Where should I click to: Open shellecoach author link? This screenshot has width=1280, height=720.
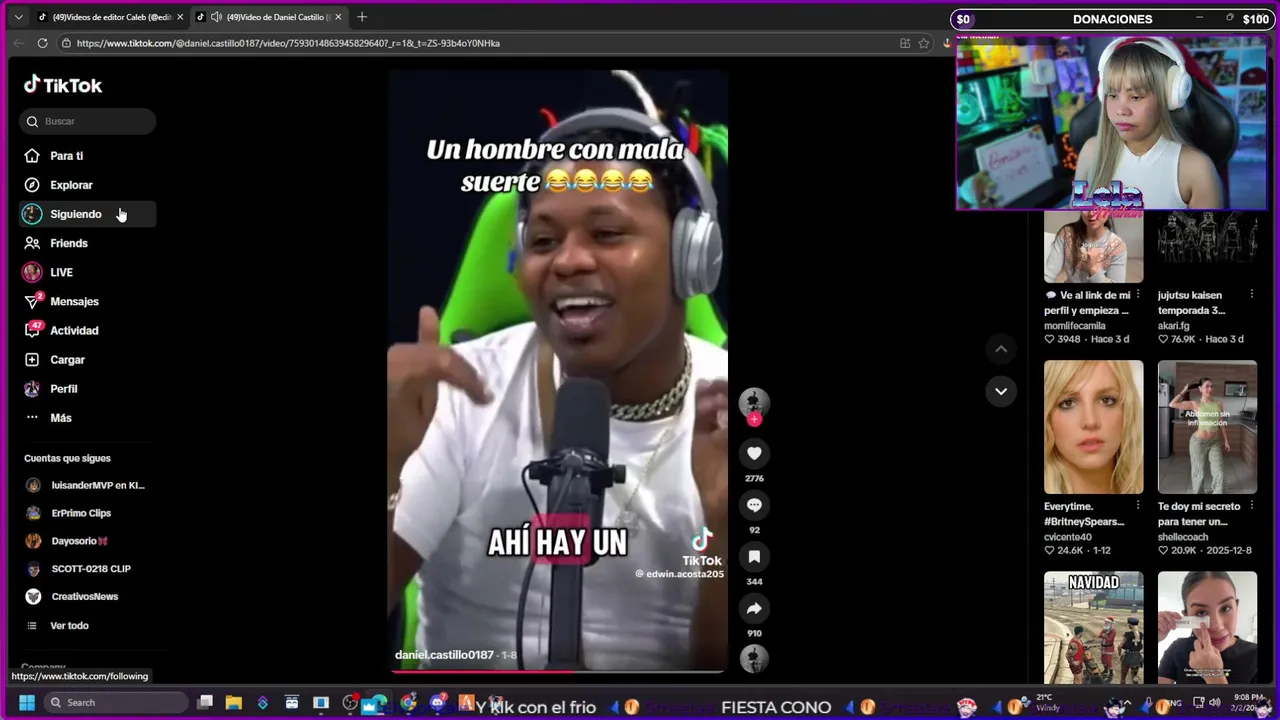tap(1183, 537)
